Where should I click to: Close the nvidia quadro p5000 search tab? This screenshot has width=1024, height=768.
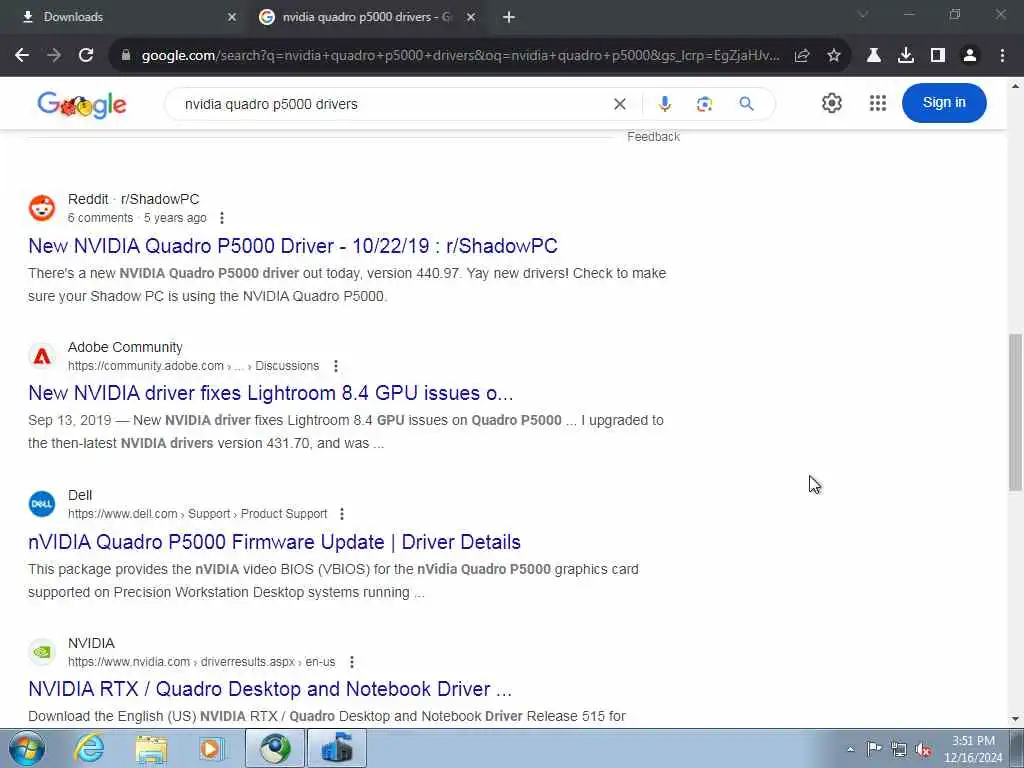point(471,17)
